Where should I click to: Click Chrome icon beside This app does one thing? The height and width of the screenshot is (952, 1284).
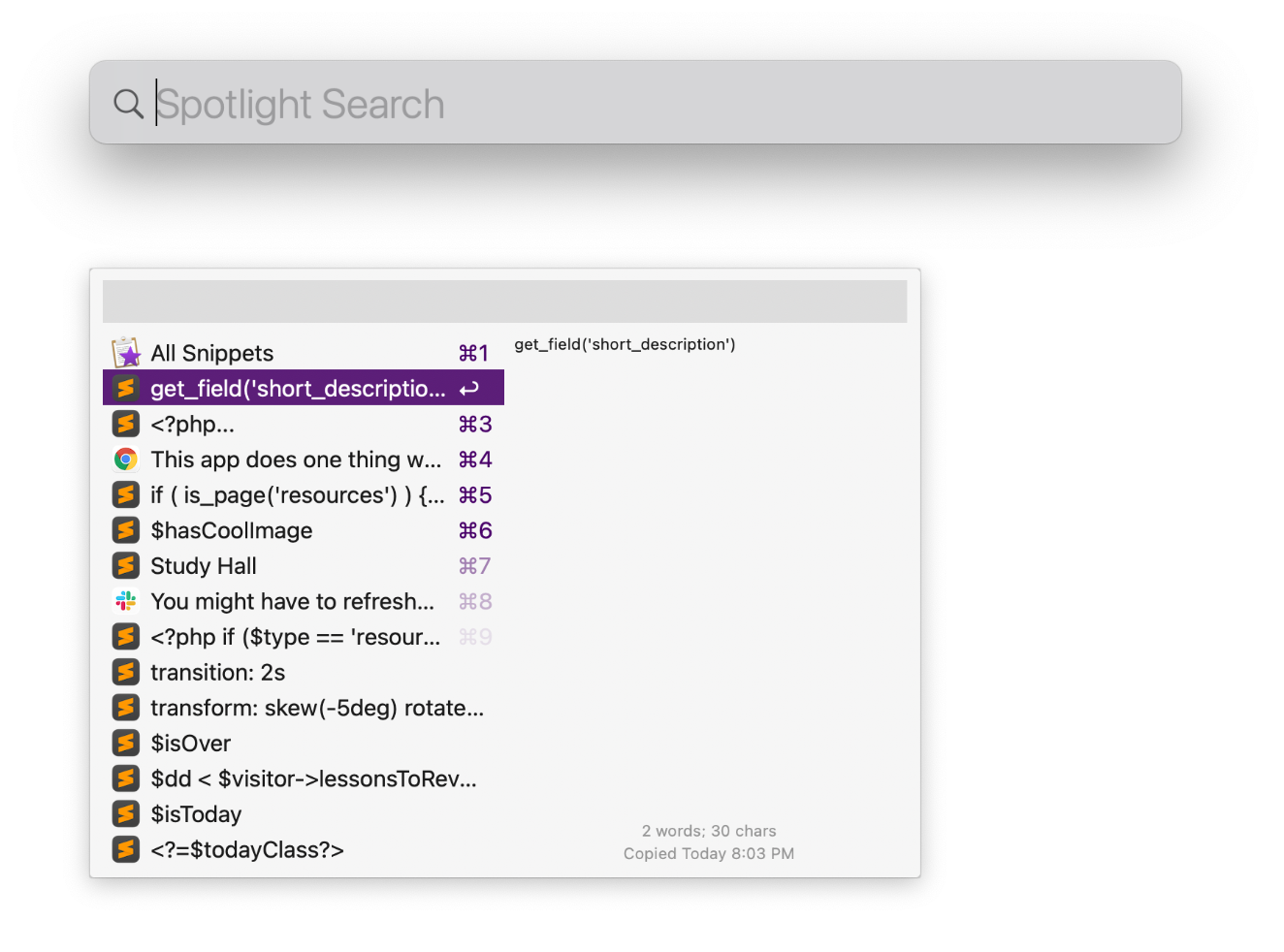(x=126, y=460)
